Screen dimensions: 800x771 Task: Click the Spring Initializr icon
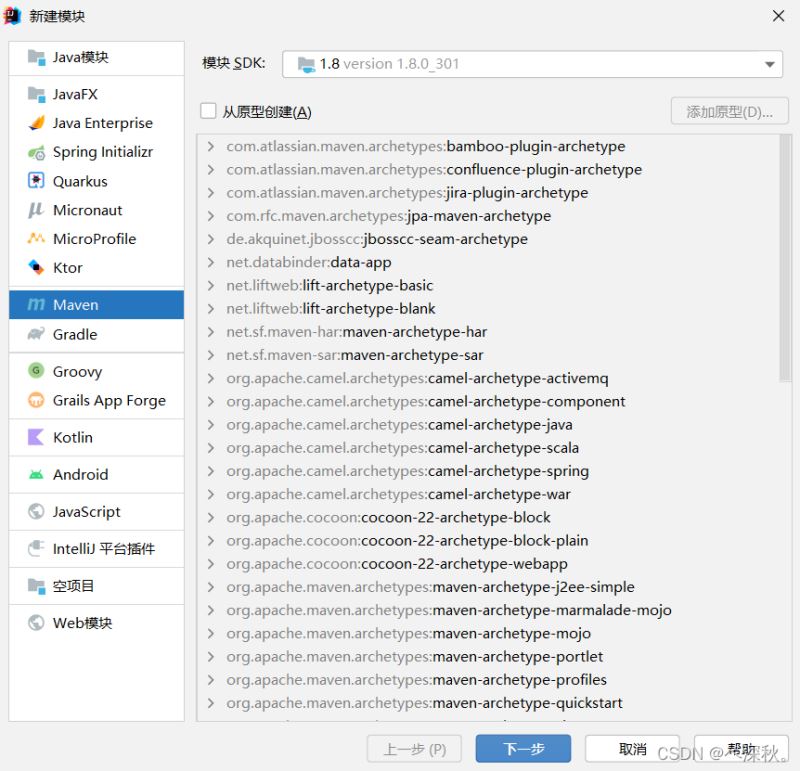click(36, 153)
